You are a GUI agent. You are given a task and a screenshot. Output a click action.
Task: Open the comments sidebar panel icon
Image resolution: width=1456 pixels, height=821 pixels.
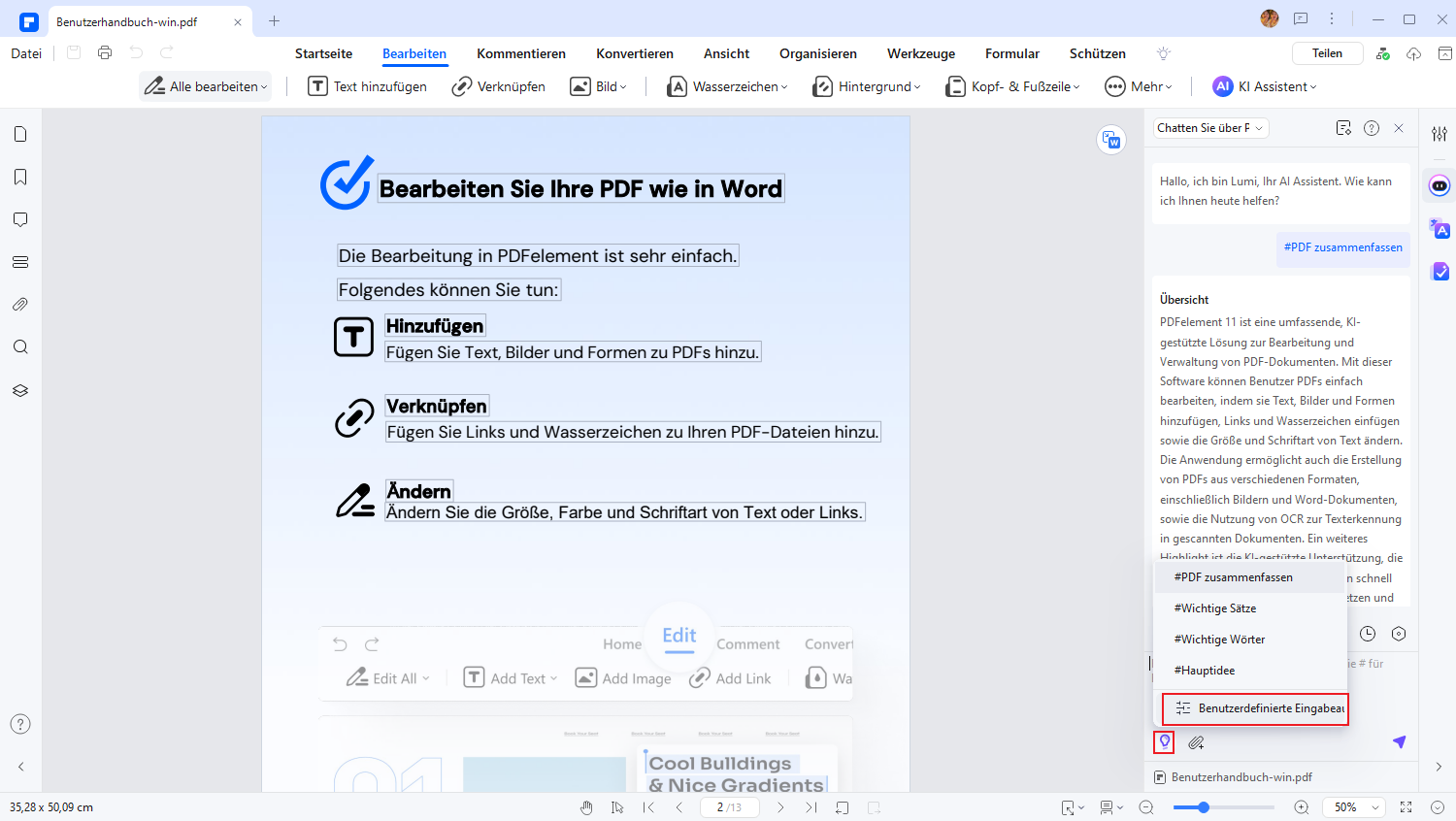[x=20, y=219]
